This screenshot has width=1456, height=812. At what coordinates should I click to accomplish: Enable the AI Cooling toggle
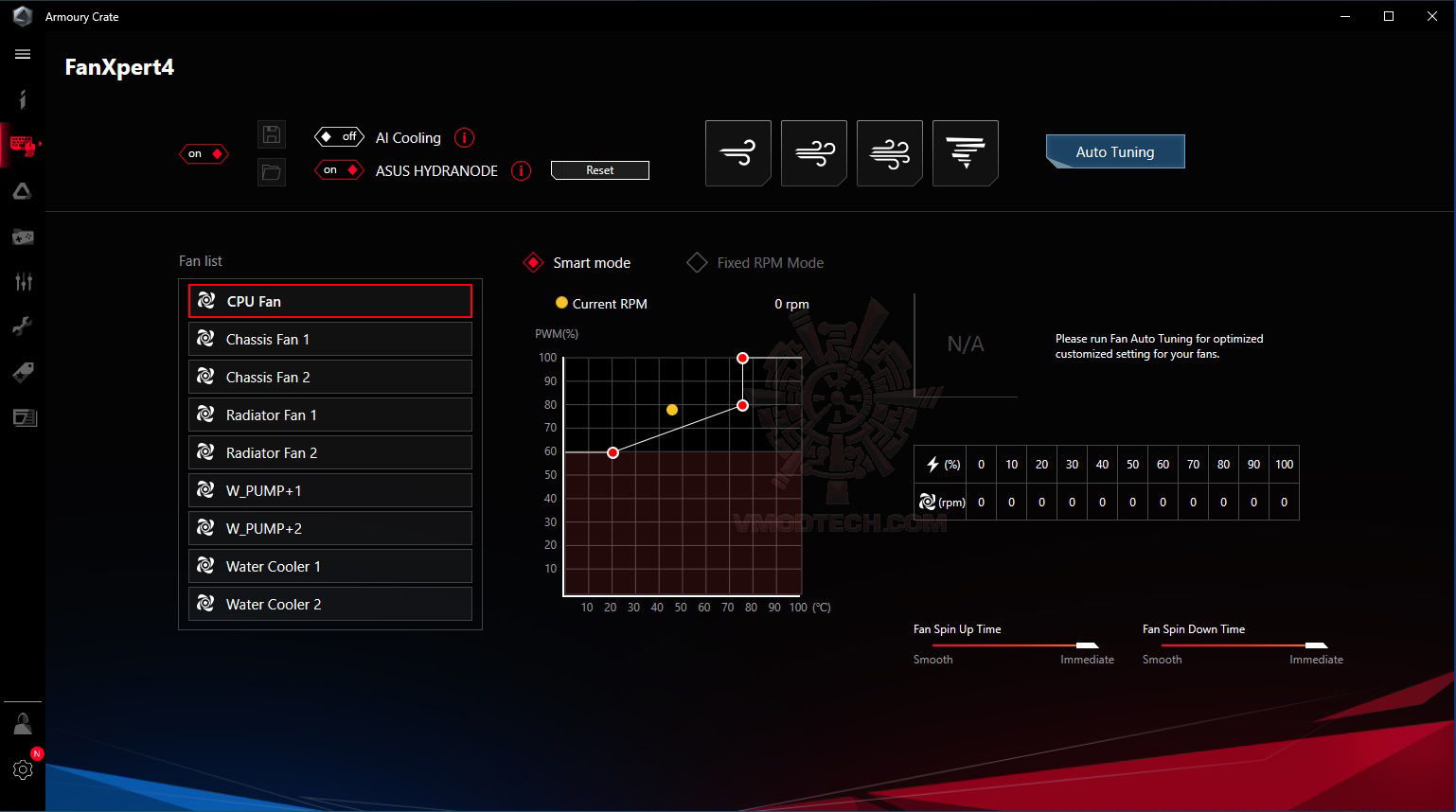click(339, 136)
